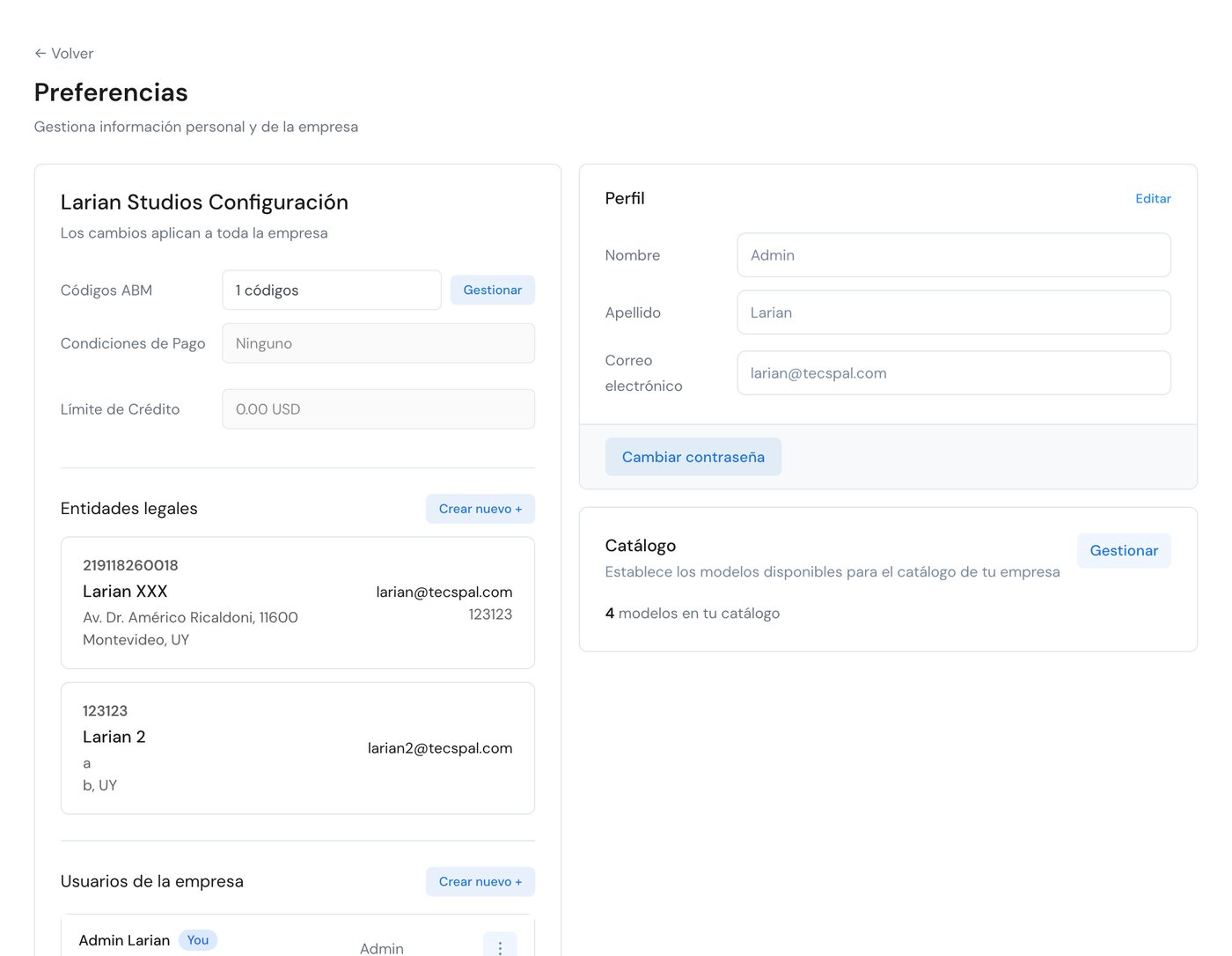Viewport: 1232px width, 956px height.
Task: Click the Admin Larian user name
Action: (x=124, y=941)
